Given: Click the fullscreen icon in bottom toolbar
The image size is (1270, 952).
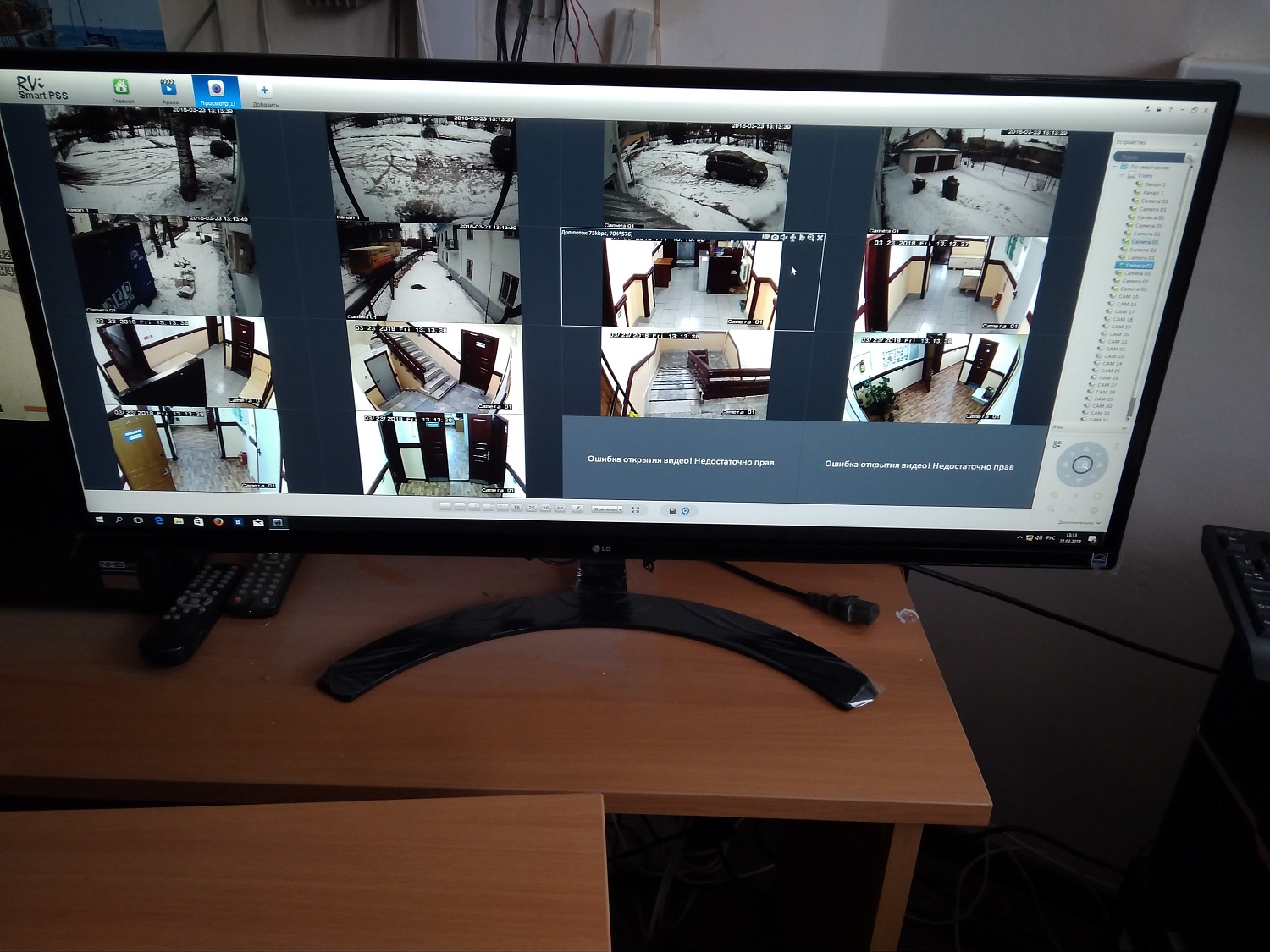Looking at the screenshot, I should coord(635,509).
